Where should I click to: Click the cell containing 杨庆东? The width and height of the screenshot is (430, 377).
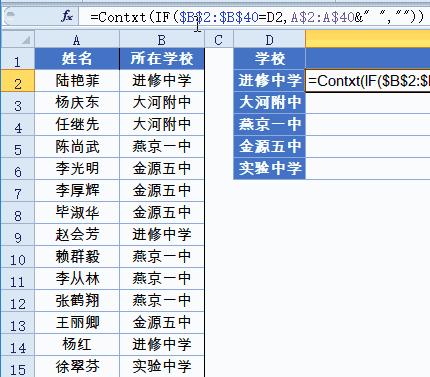click(x=77, y=103)
